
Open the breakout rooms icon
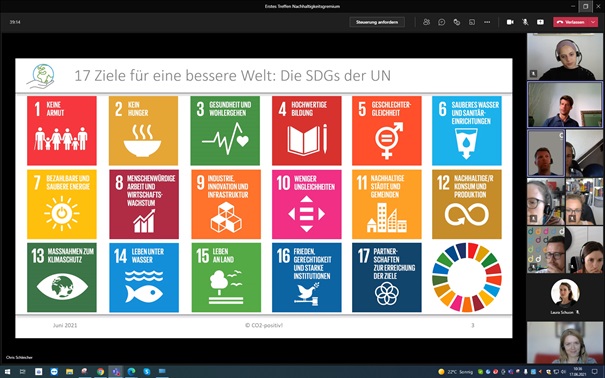pyautogui.click(x=472, y=22)
